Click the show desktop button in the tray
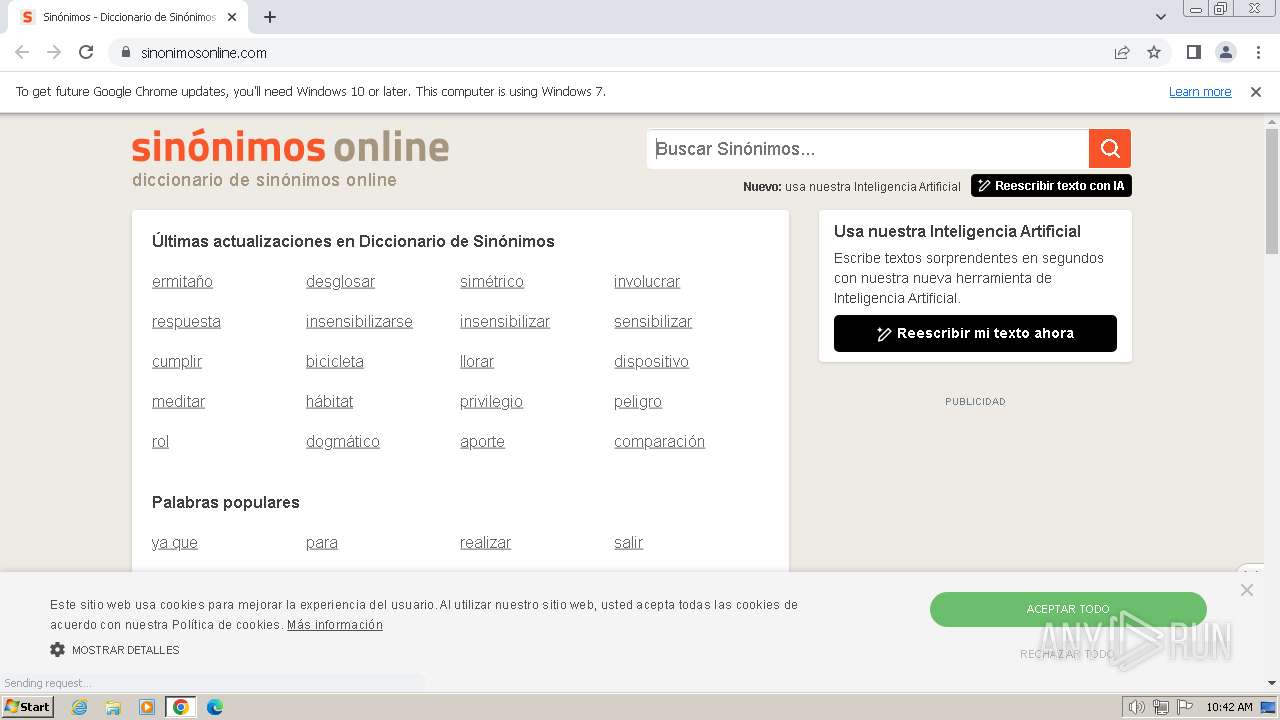 pyautogui.click(x=1268, y=707)
